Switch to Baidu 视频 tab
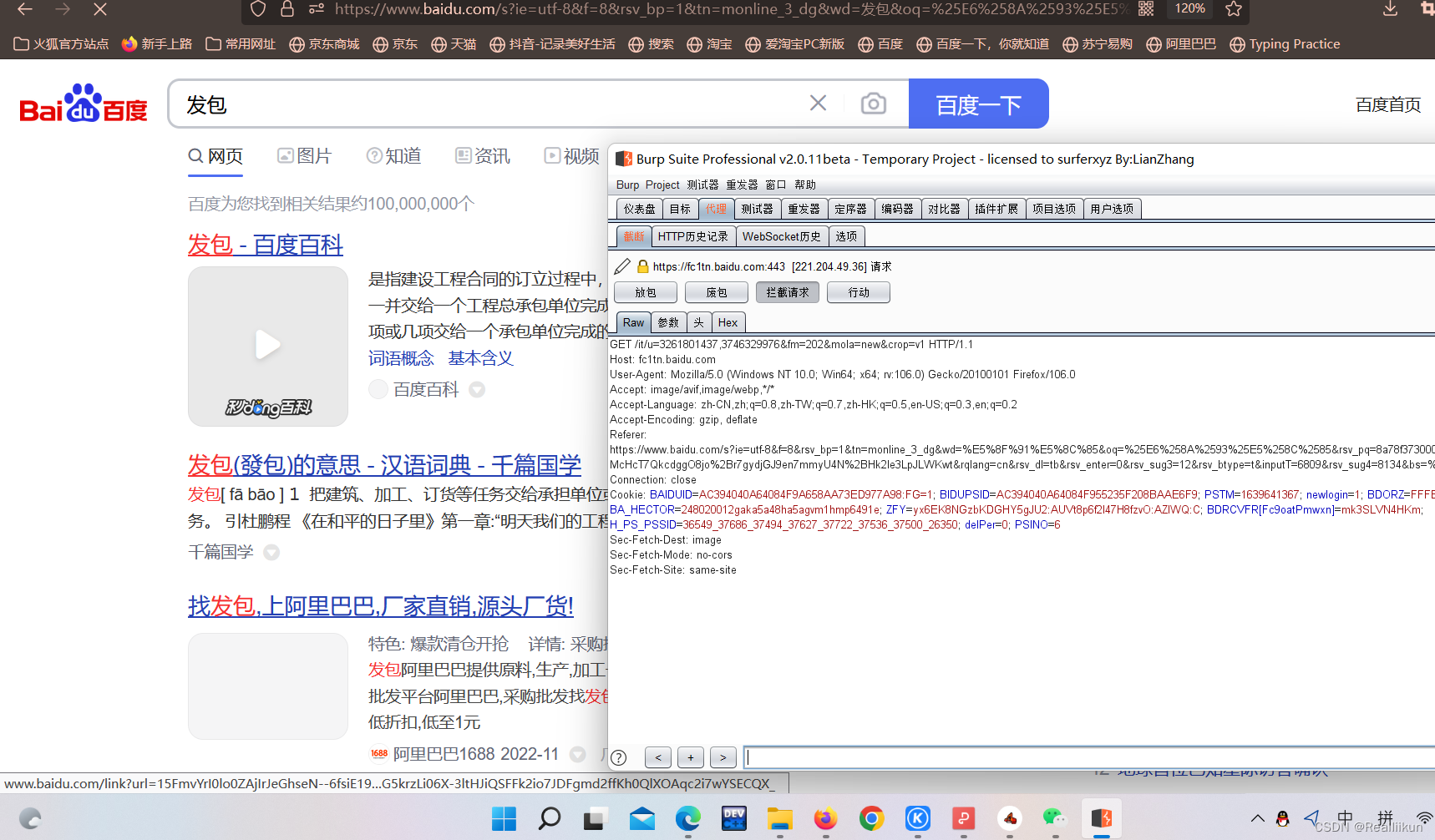Screen dimensions: 1435x840 pyautogui.click(x=572, y=156)
